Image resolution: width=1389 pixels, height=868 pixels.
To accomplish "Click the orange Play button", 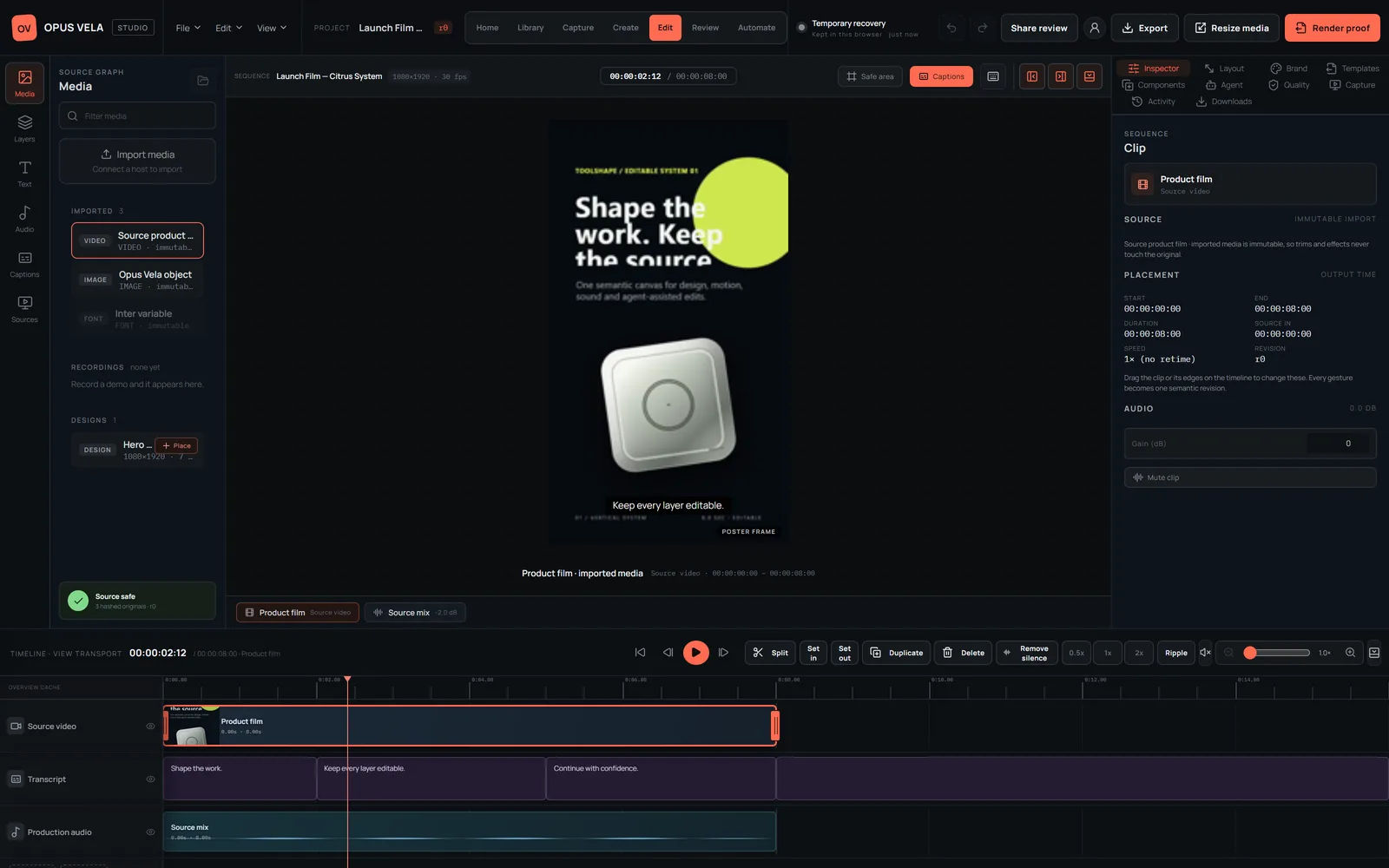I will click(695, 653).
